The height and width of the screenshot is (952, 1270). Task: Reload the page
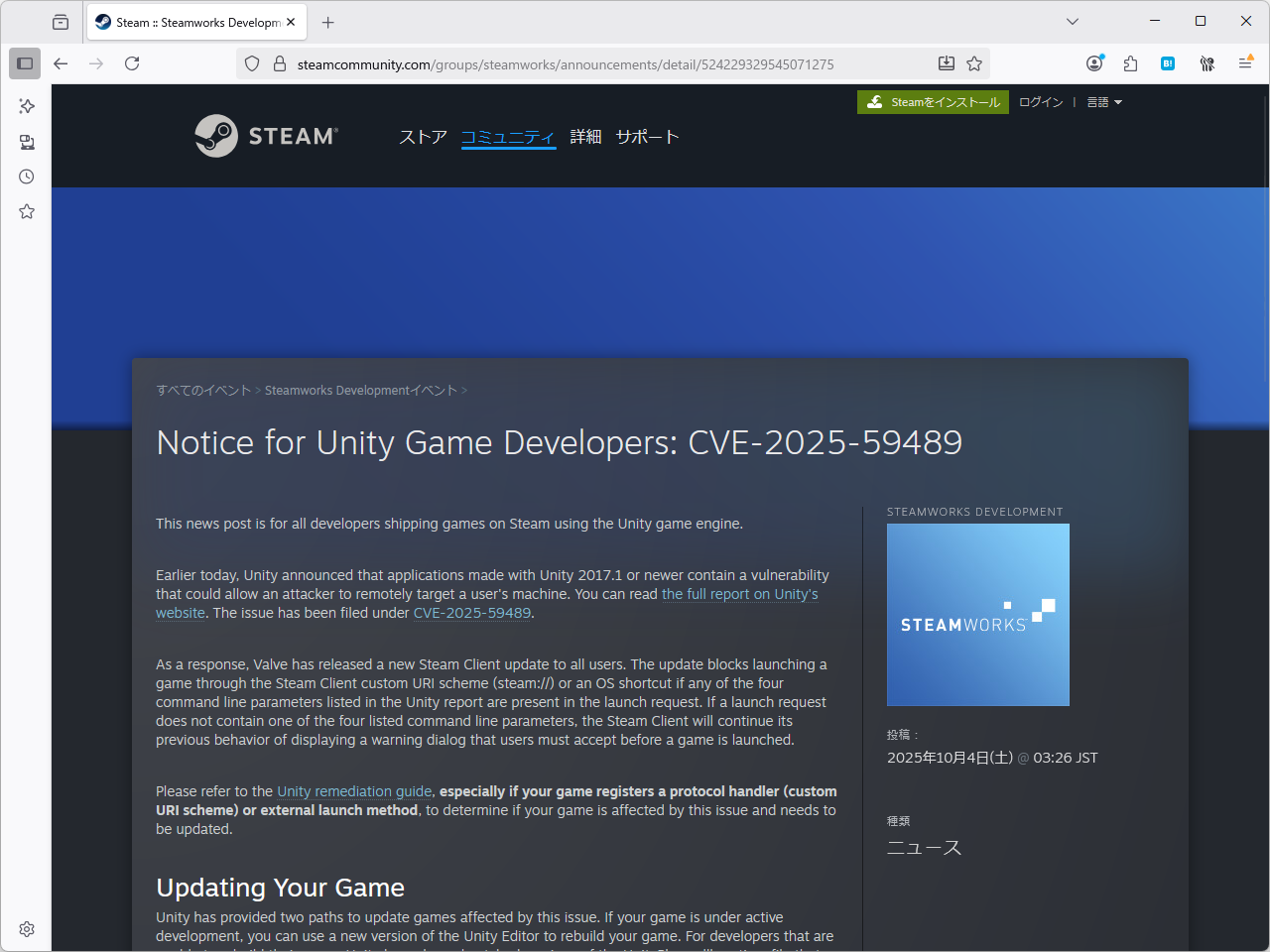coord(132,62)
